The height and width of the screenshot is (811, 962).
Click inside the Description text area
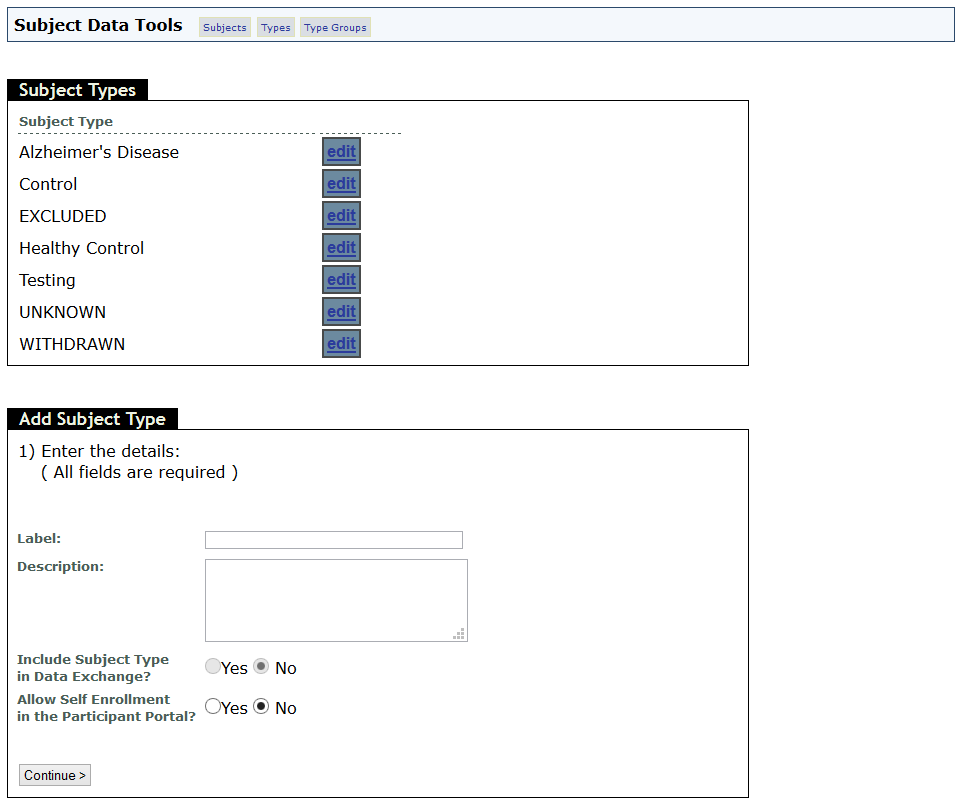(336, 598)
